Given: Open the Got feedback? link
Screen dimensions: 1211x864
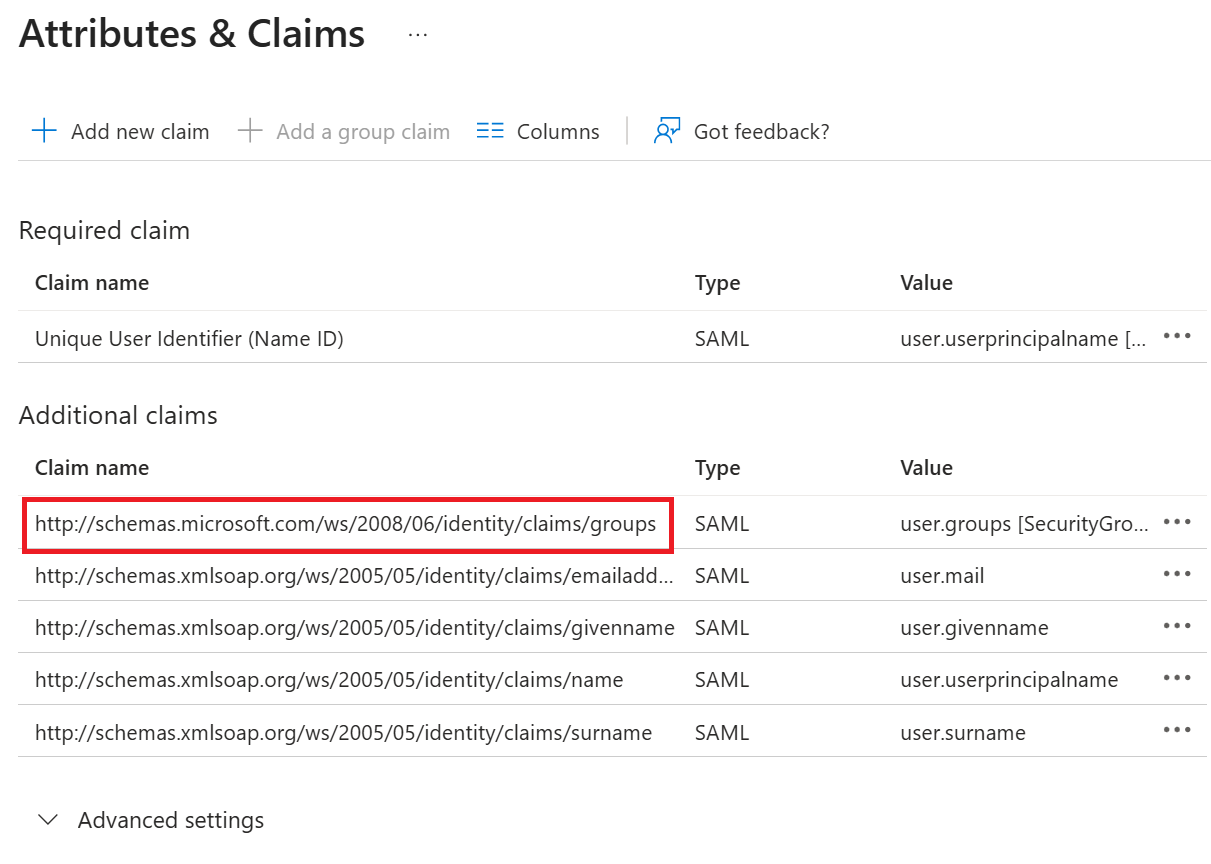Looking at the screenshot, I should pos(741,131).
